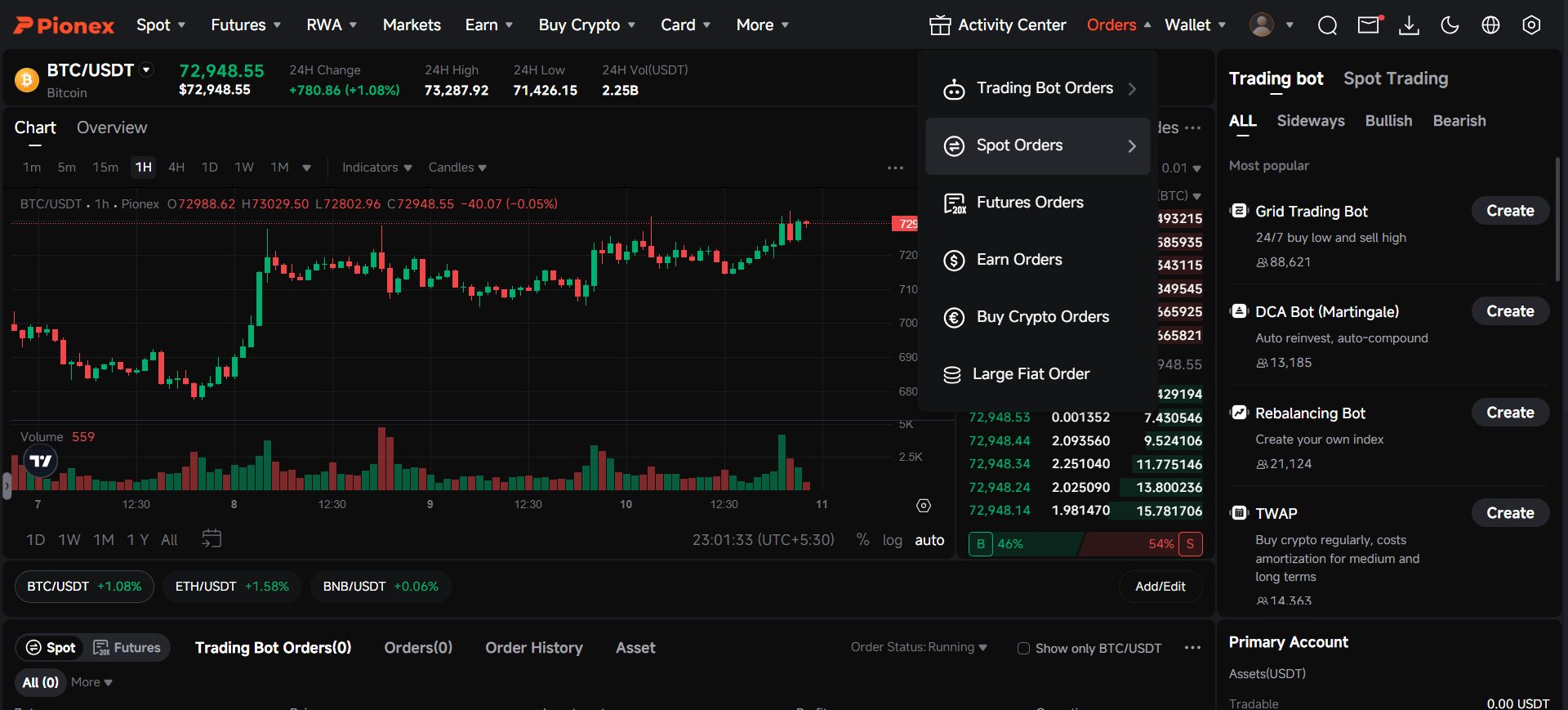Click the DCA Bot icon
This screenshot has height=710, width=1568.
point(1239,311)
